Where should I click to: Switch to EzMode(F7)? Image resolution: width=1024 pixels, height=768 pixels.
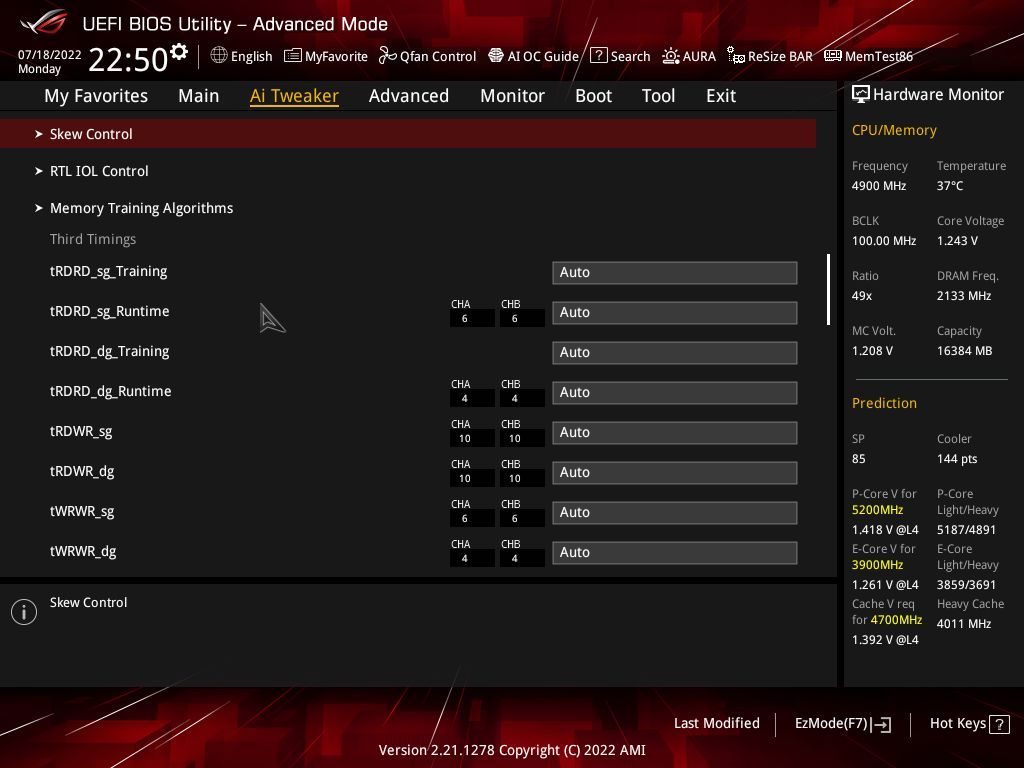[x=842, y=724]
